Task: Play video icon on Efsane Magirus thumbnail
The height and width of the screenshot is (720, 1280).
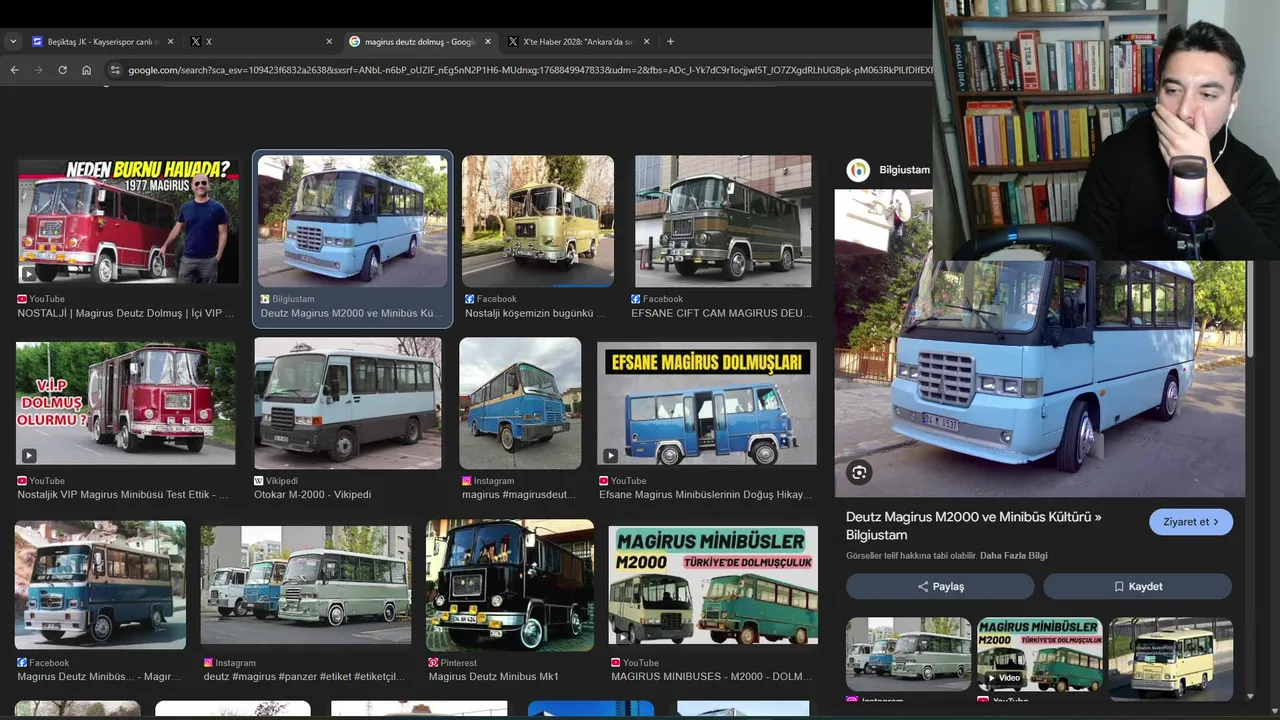Action: click(x=610, y=455)
